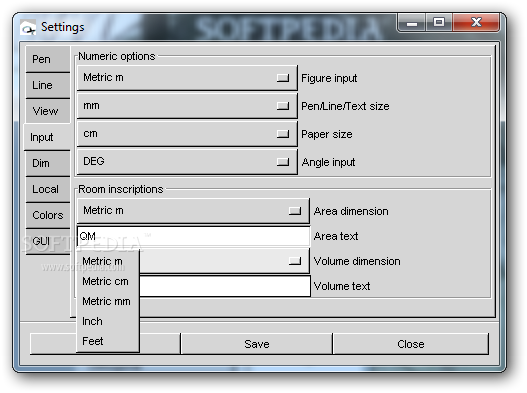Image resolution: width=527 pixels, height=393 pixels.
Task: Click the Volume text input field
Action: [x=225, y=286]
